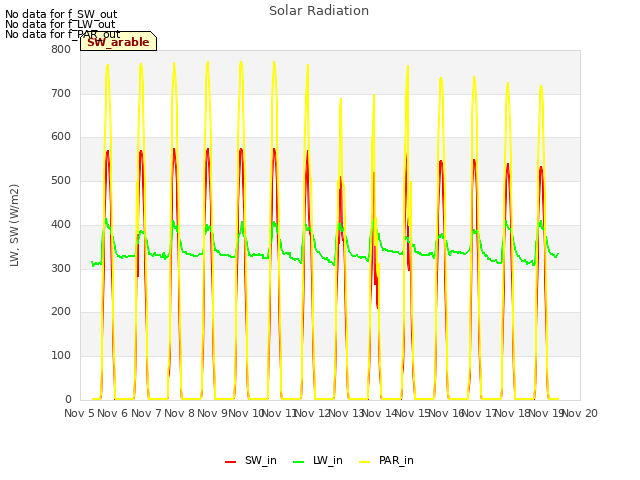
Task: Click the Nov 5 x-axis tick label
Action: click(x=80, y=413)
